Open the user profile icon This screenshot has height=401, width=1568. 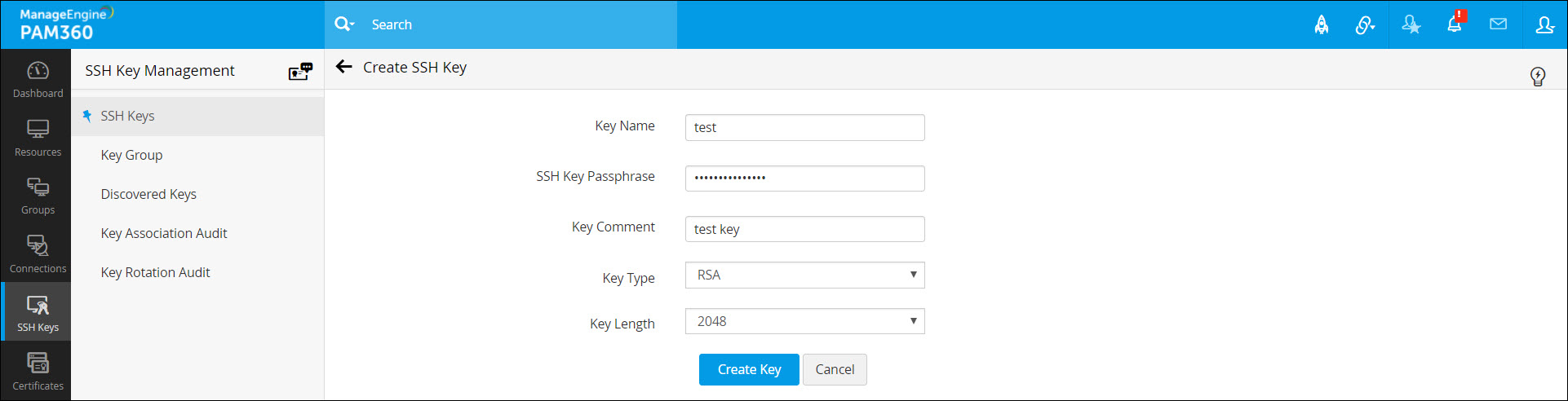pyautogui.click(x=1544, y=25)
